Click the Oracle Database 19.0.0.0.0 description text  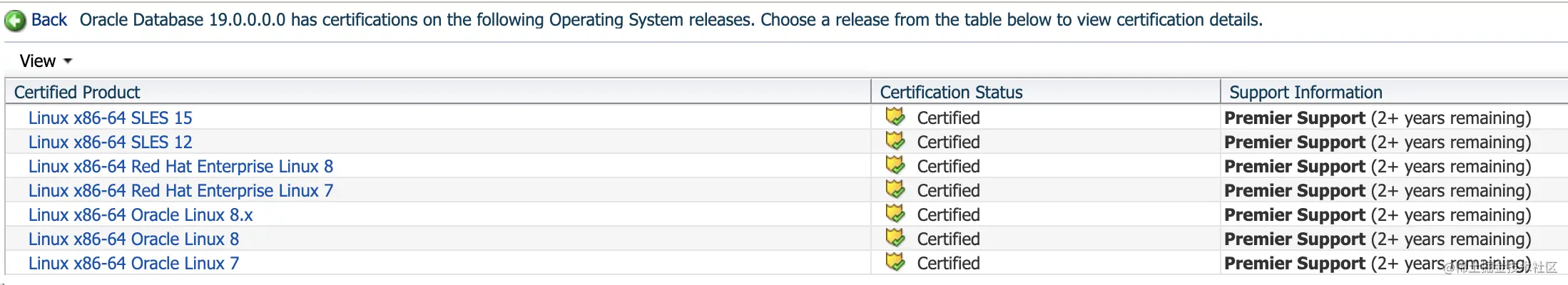click(671, 20)
